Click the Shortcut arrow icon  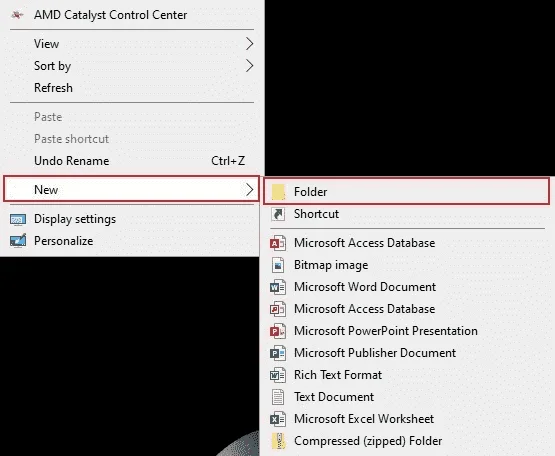tap(278, 214)
